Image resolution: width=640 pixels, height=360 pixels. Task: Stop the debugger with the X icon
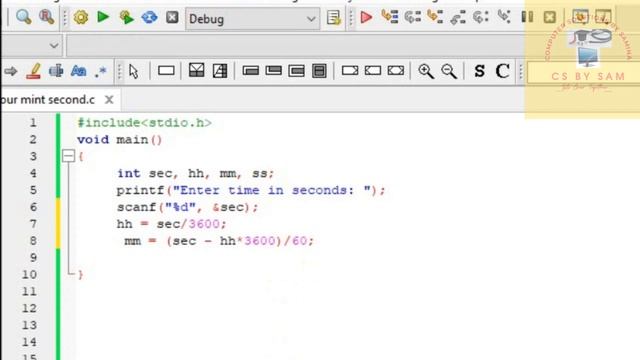click(x=550, y=17)
